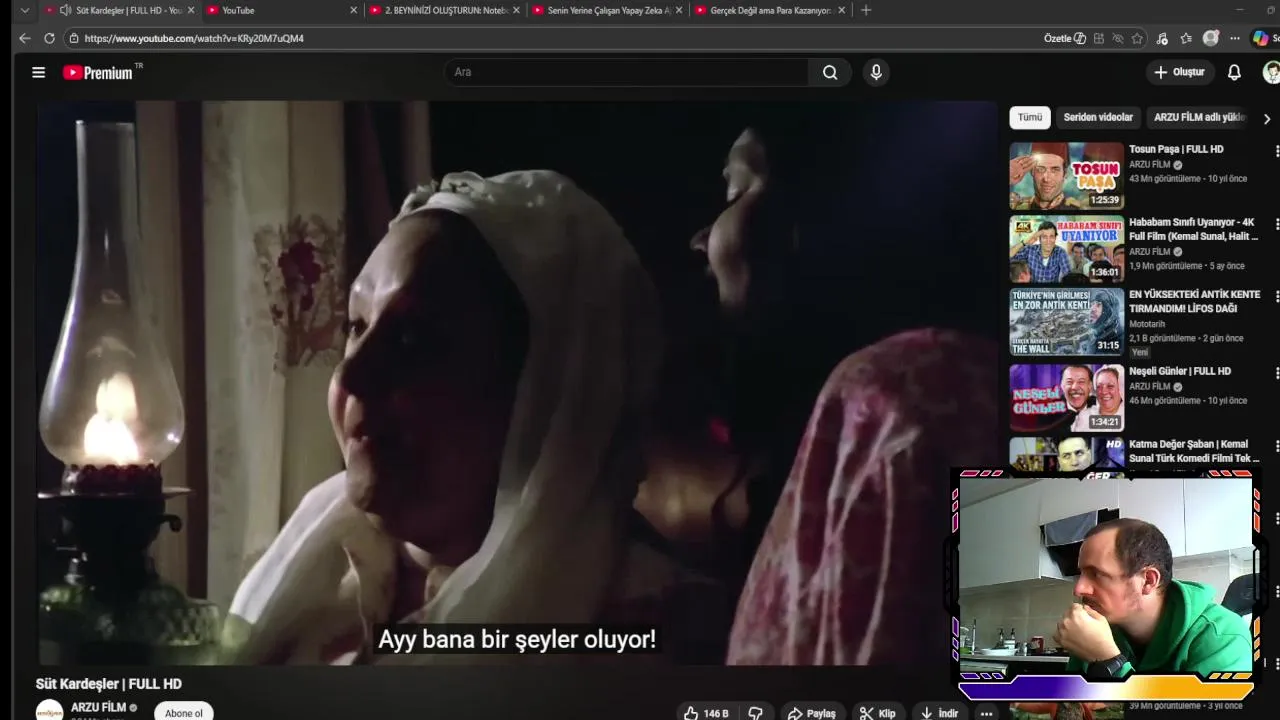Click the search input field Ara

(627, 72)
